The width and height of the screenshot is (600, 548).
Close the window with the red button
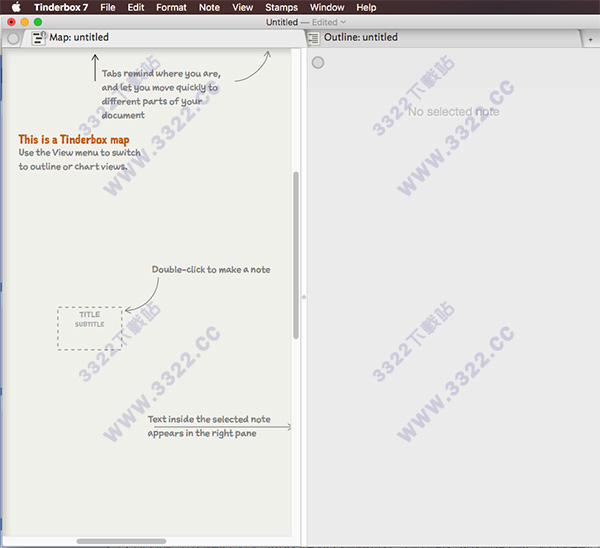[x=11, y=22]
